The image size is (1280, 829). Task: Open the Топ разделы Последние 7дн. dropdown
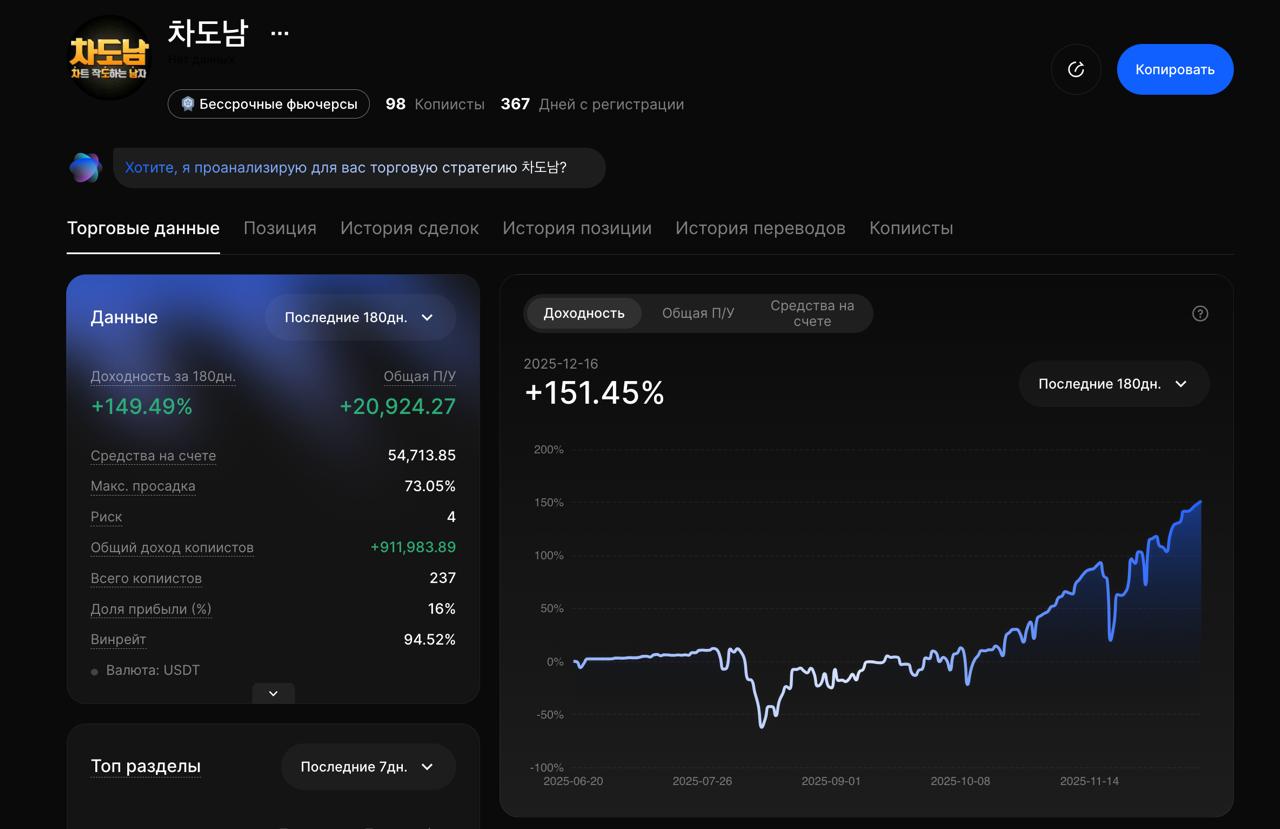pos(367,767)
